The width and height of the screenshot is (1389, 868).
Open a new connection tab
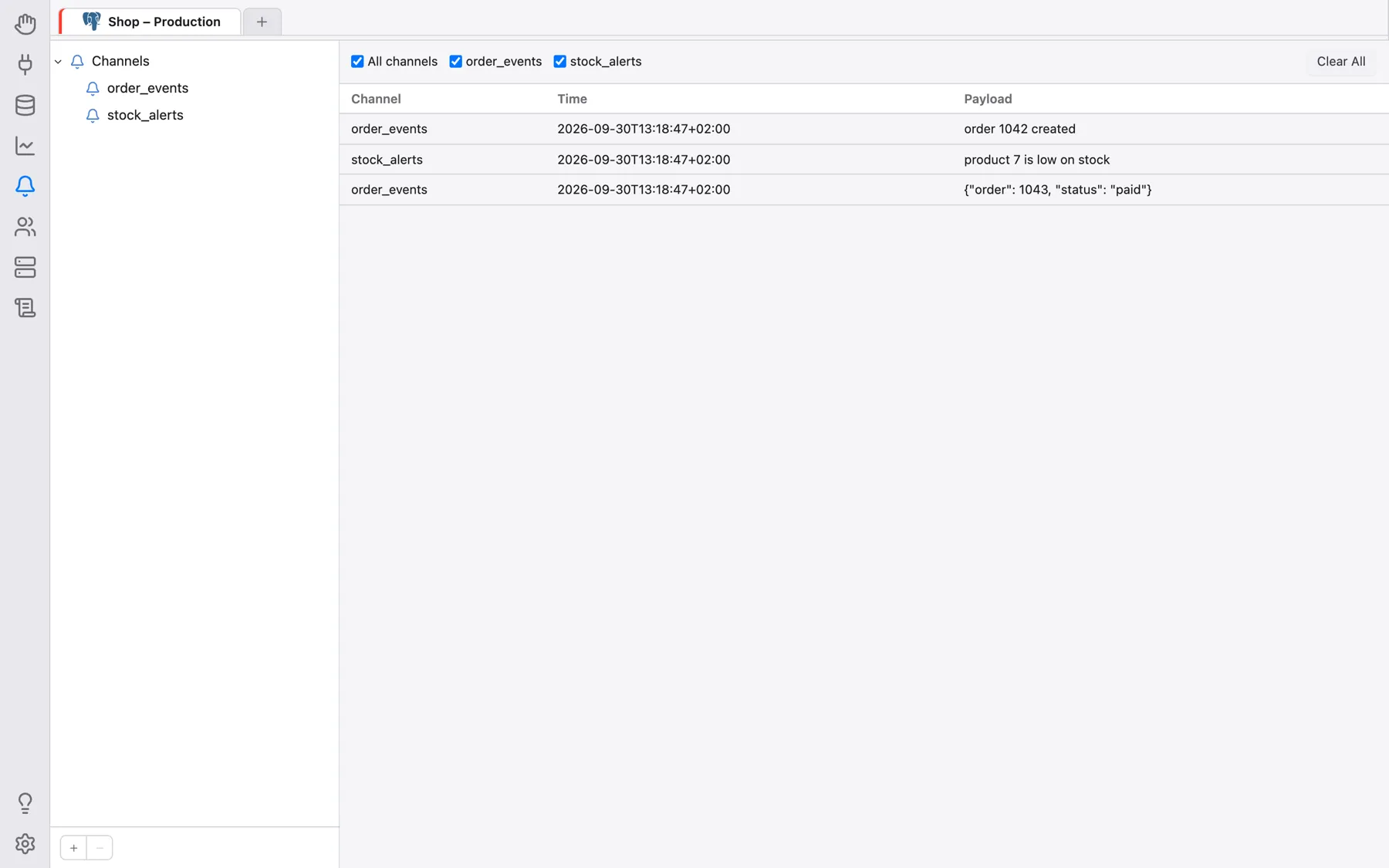(x=262, y=22)
